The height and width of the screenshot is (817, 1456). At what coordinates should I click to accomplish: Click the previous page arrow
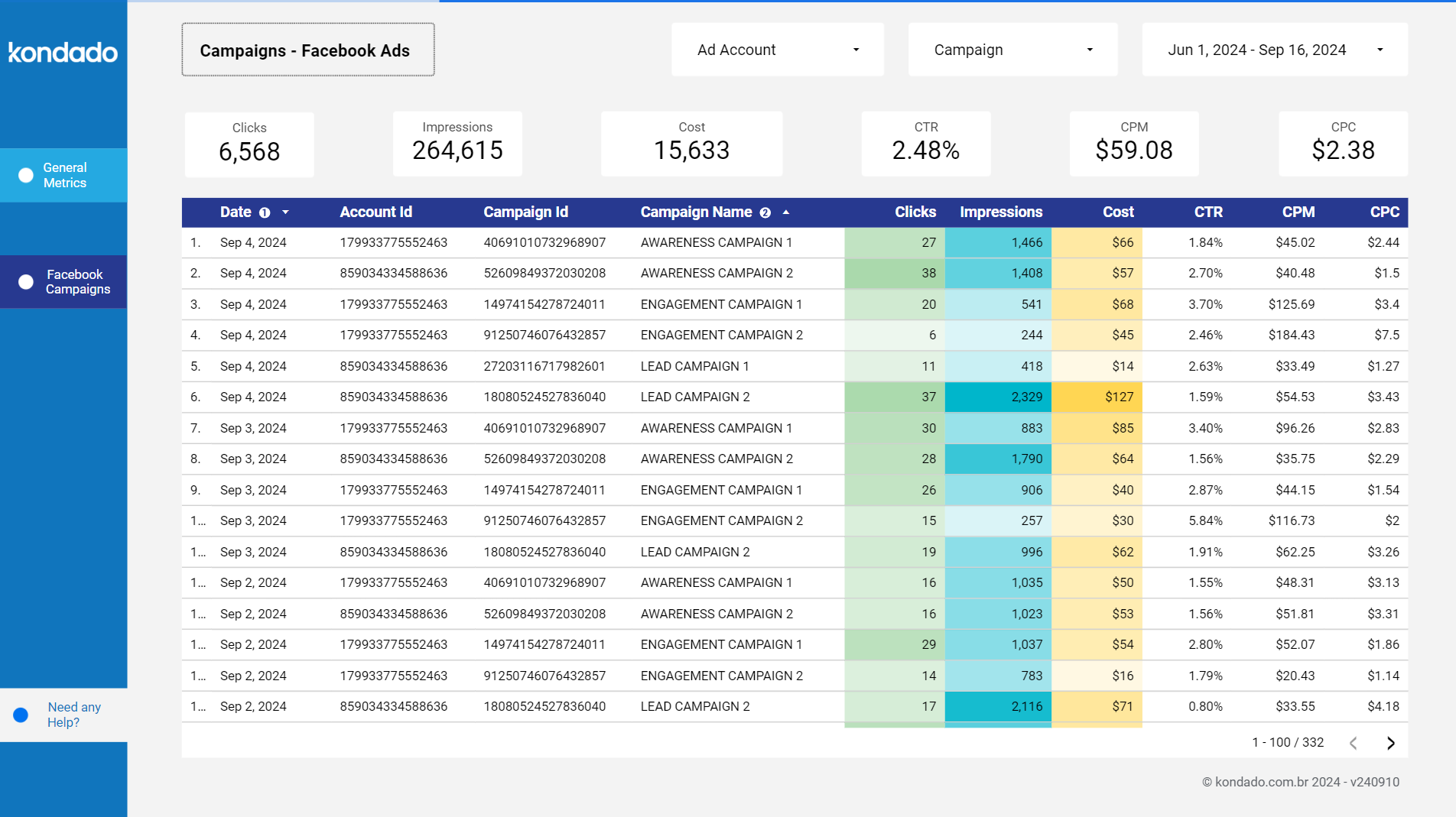tap(1354, 742)
